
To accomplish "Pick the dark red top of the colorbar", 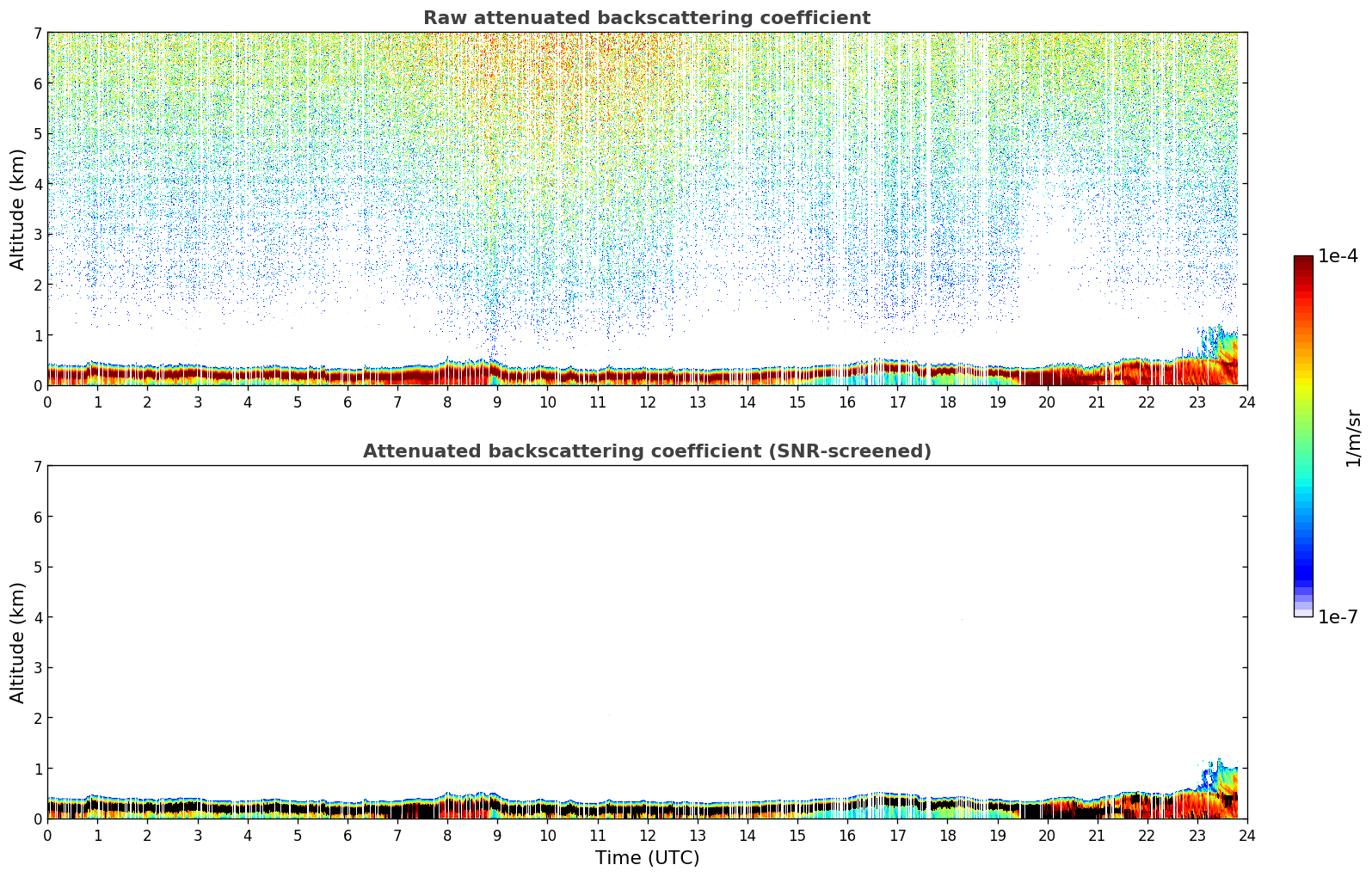I will coord(1303,263).
